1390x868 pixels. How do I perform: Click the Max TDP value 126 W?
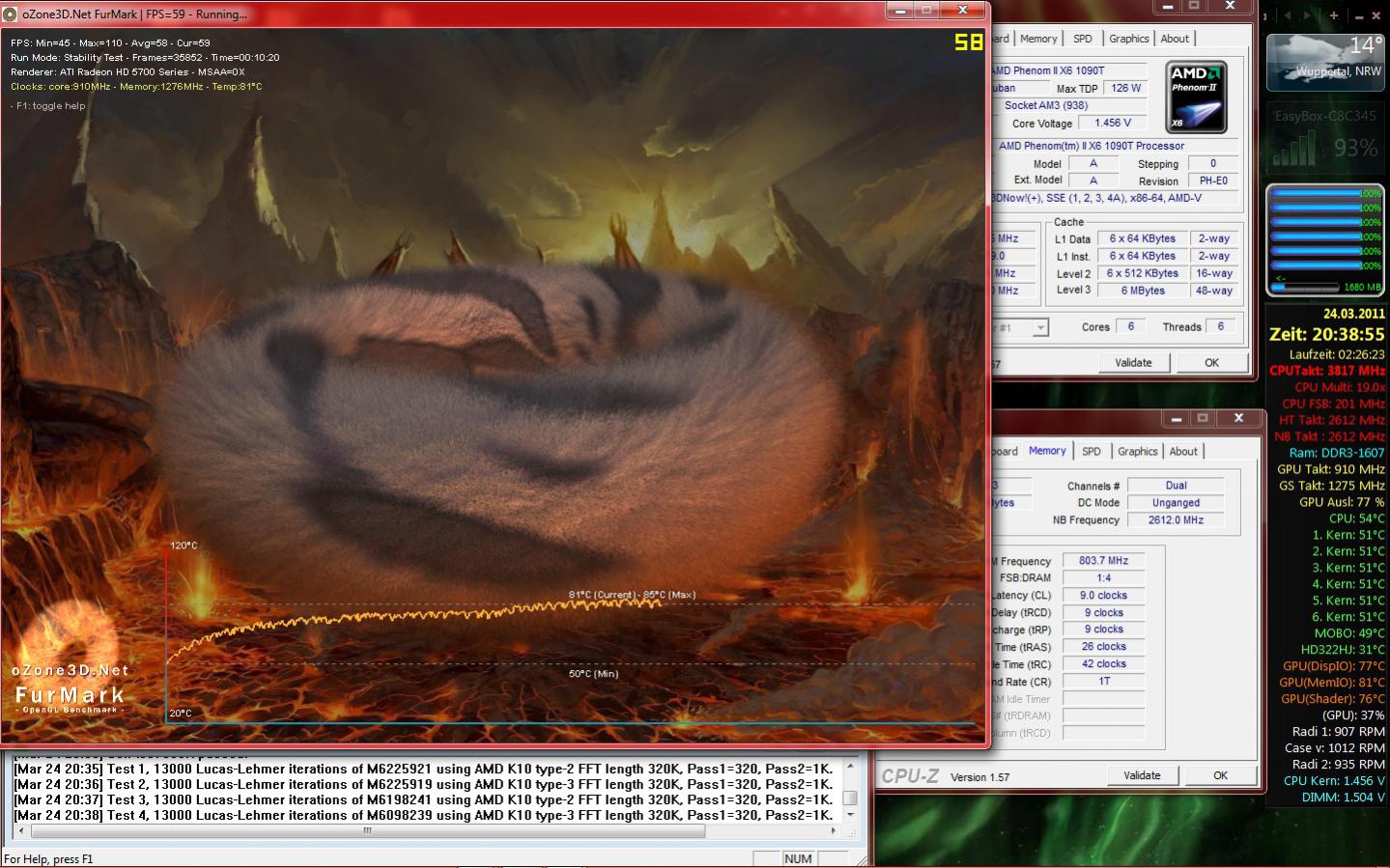click(1125, 88)
